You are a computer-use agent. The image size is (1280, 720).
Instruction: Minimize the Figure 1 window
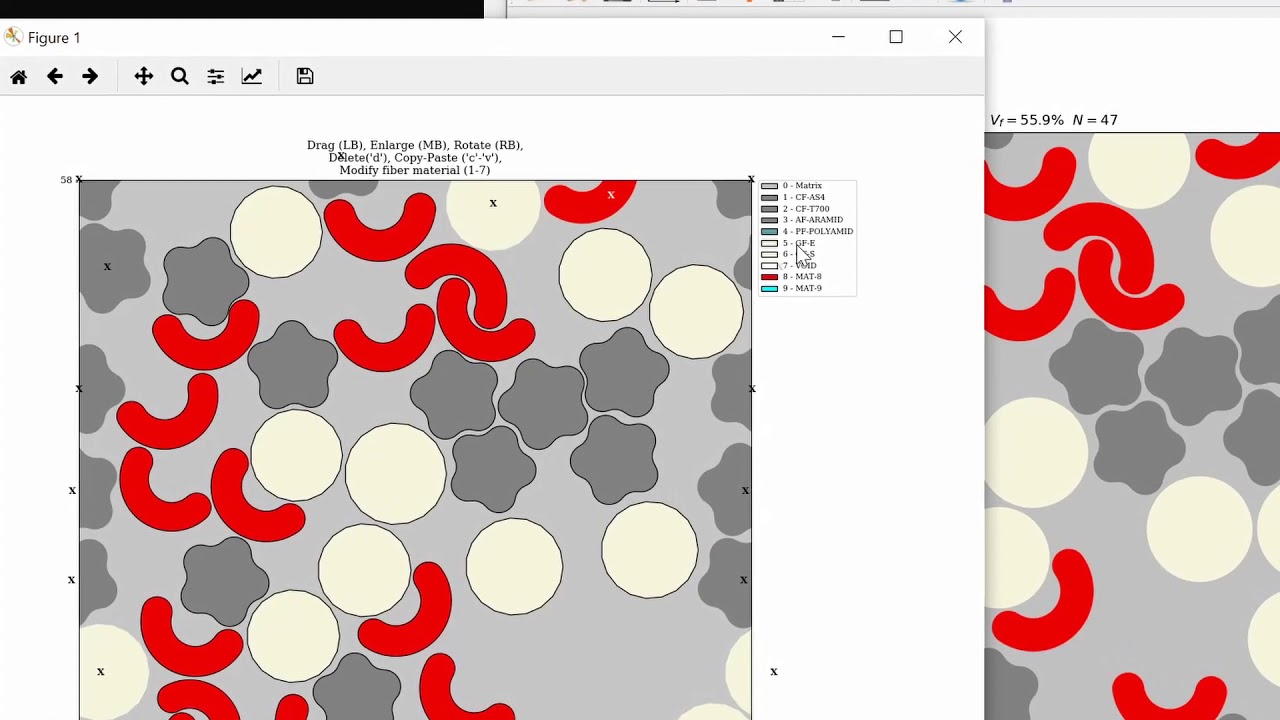point(838,37)
